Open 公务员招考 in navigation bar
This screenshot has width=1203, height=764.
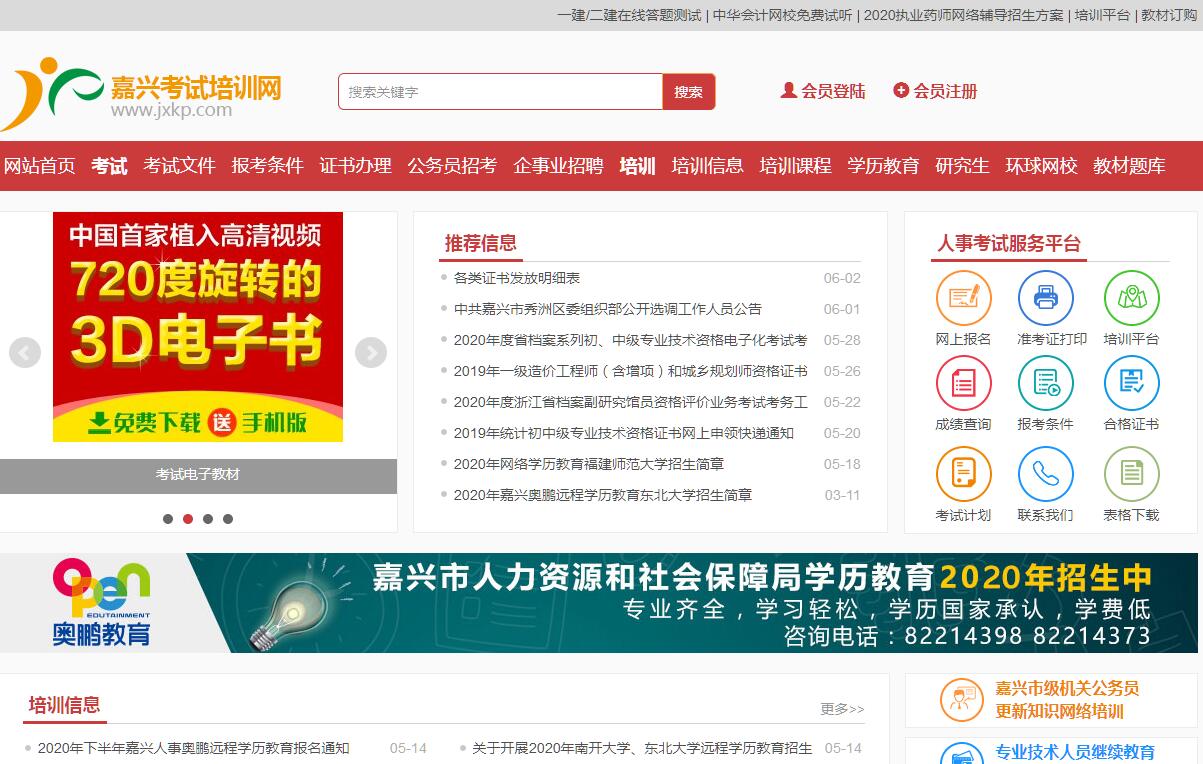(452, 166)
